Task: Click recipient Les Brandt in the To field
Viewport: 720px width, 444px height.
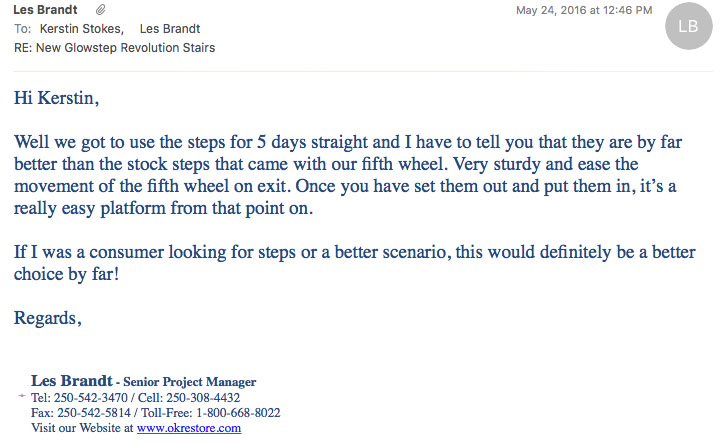Action: (170, 29)
